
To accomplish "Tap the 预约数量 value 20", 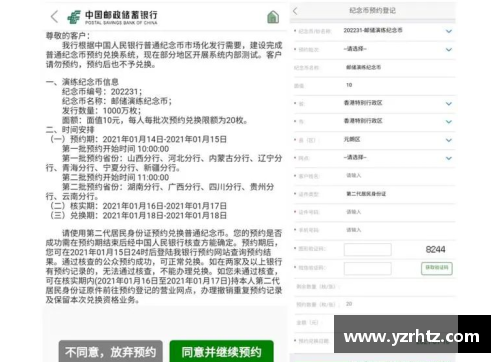I will tap(349, 304).
